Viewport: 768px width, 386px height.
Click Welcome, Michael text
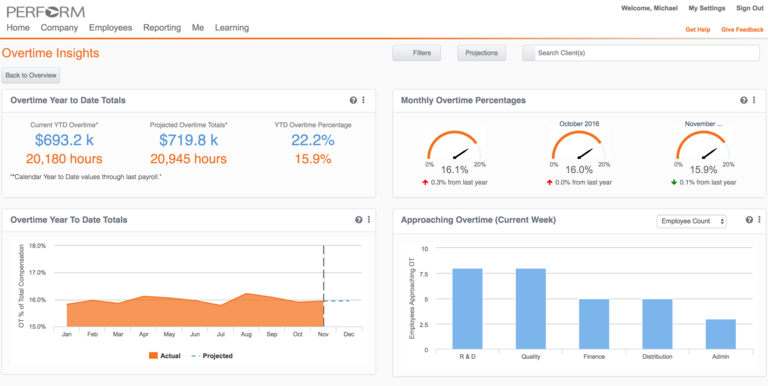[649, 8]
